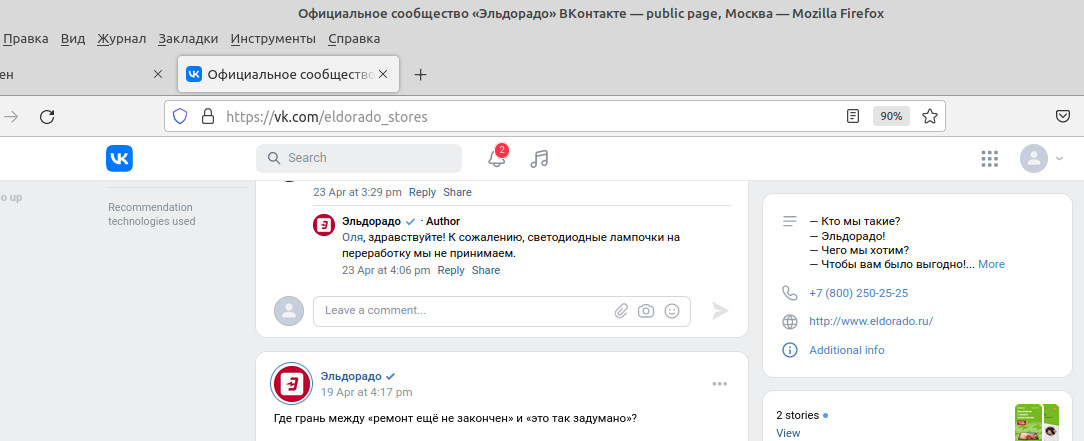The height and width of the screenshot is (441, 1084).
Task: Reply to the 23 Apr 3:29 pm comment
Action: coord(422,192)
